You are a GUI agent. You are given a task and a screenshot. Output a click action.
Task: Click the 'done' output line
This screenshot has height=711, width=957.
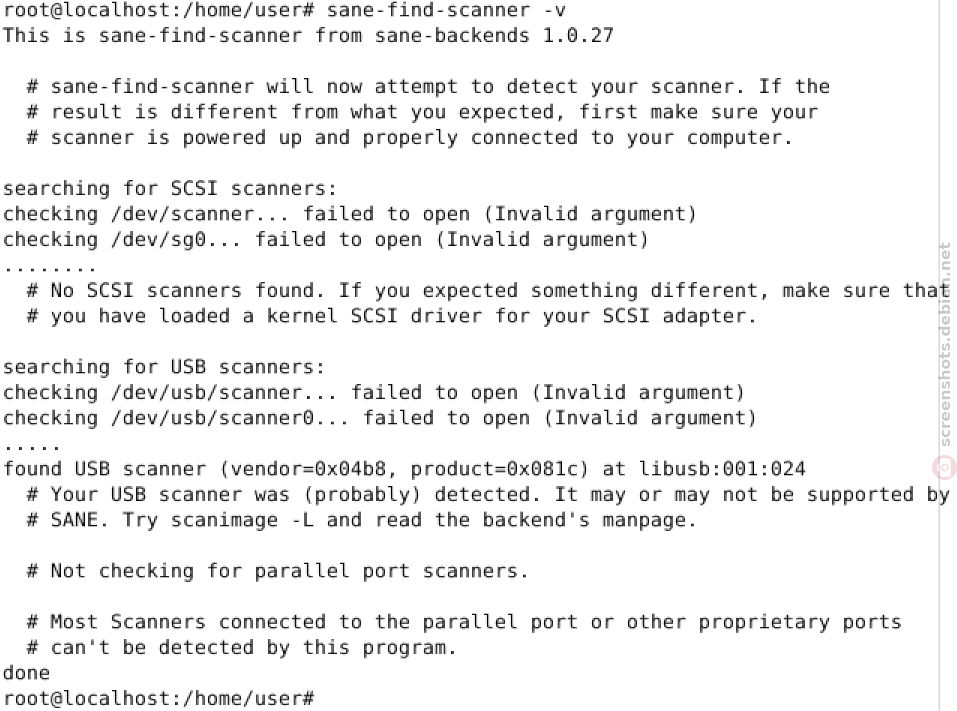tap(26, 673)
